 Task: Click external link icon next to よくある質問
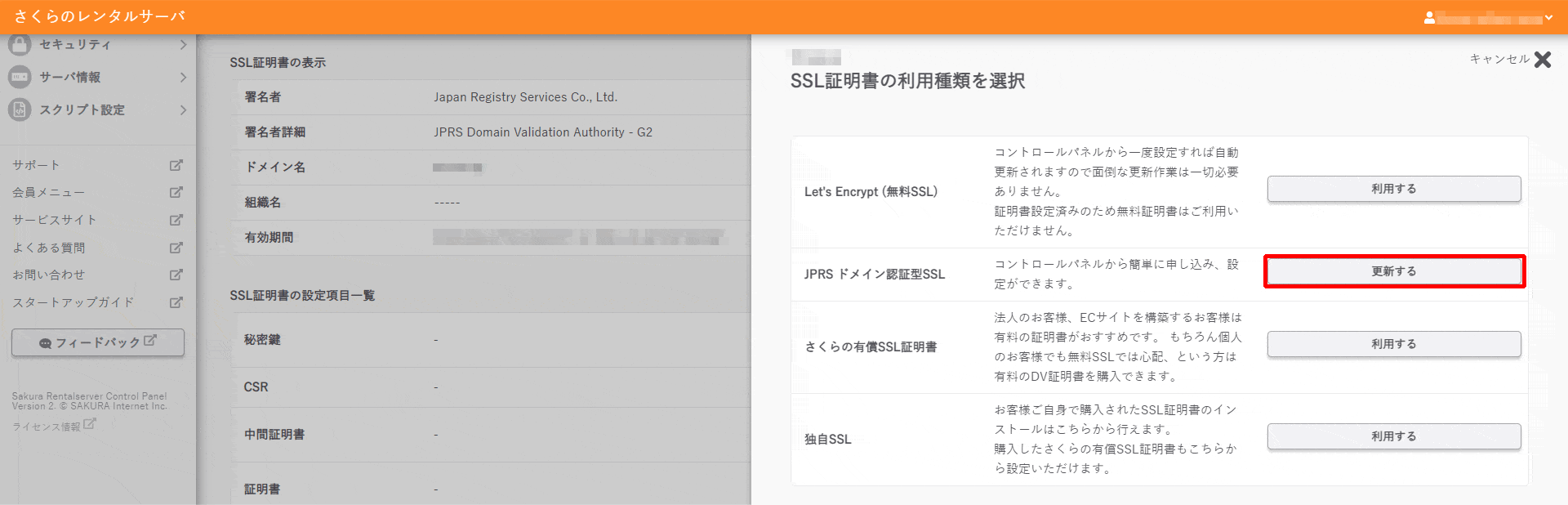pos(176,248)
